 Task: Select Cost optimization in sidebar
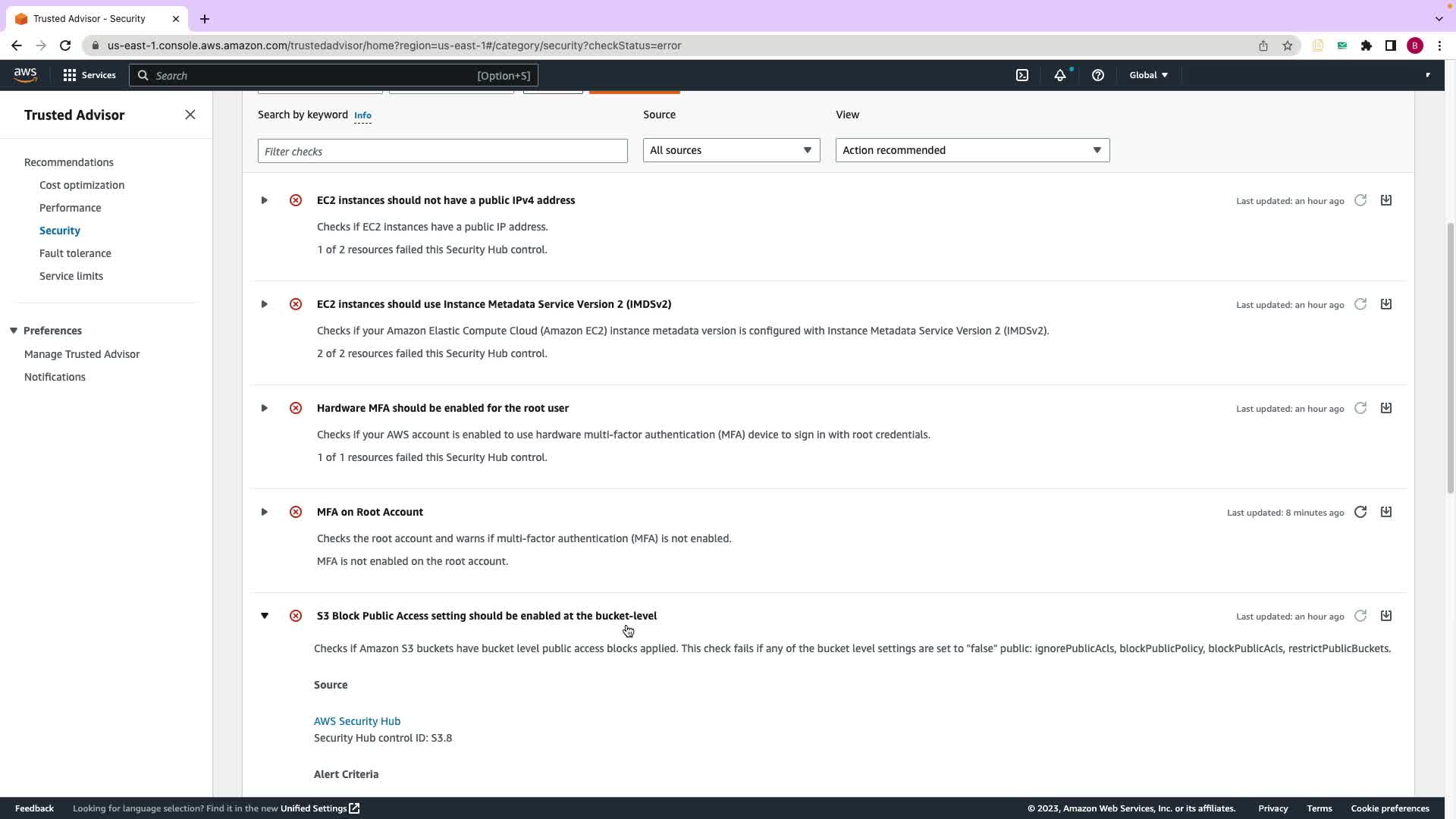[82, 185]
